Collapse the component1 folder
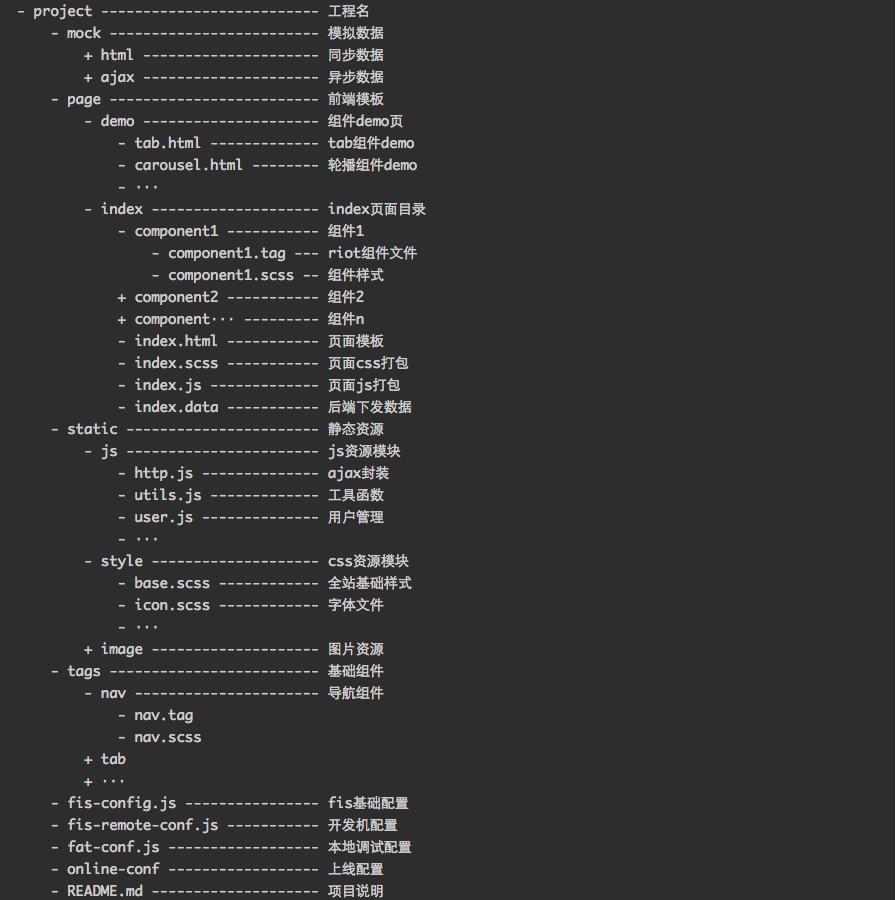Image resolution: width=896 pixels, height=900 pixels. 122,231
